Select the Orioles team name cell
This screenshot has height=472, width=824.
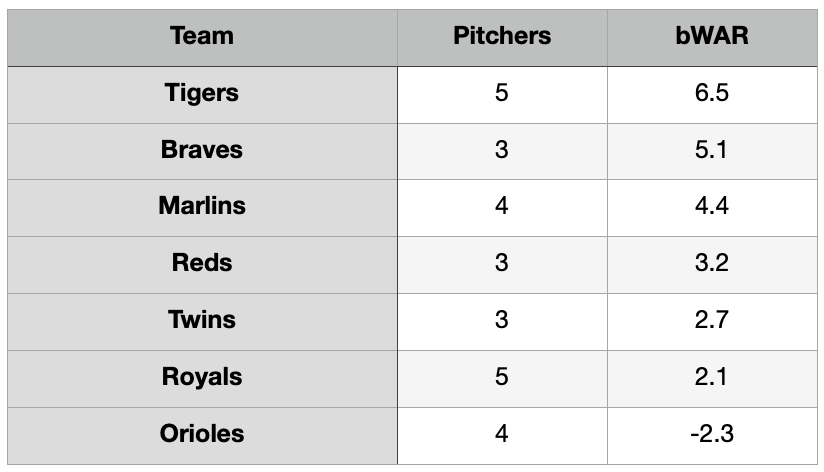(x=202, y=434)
